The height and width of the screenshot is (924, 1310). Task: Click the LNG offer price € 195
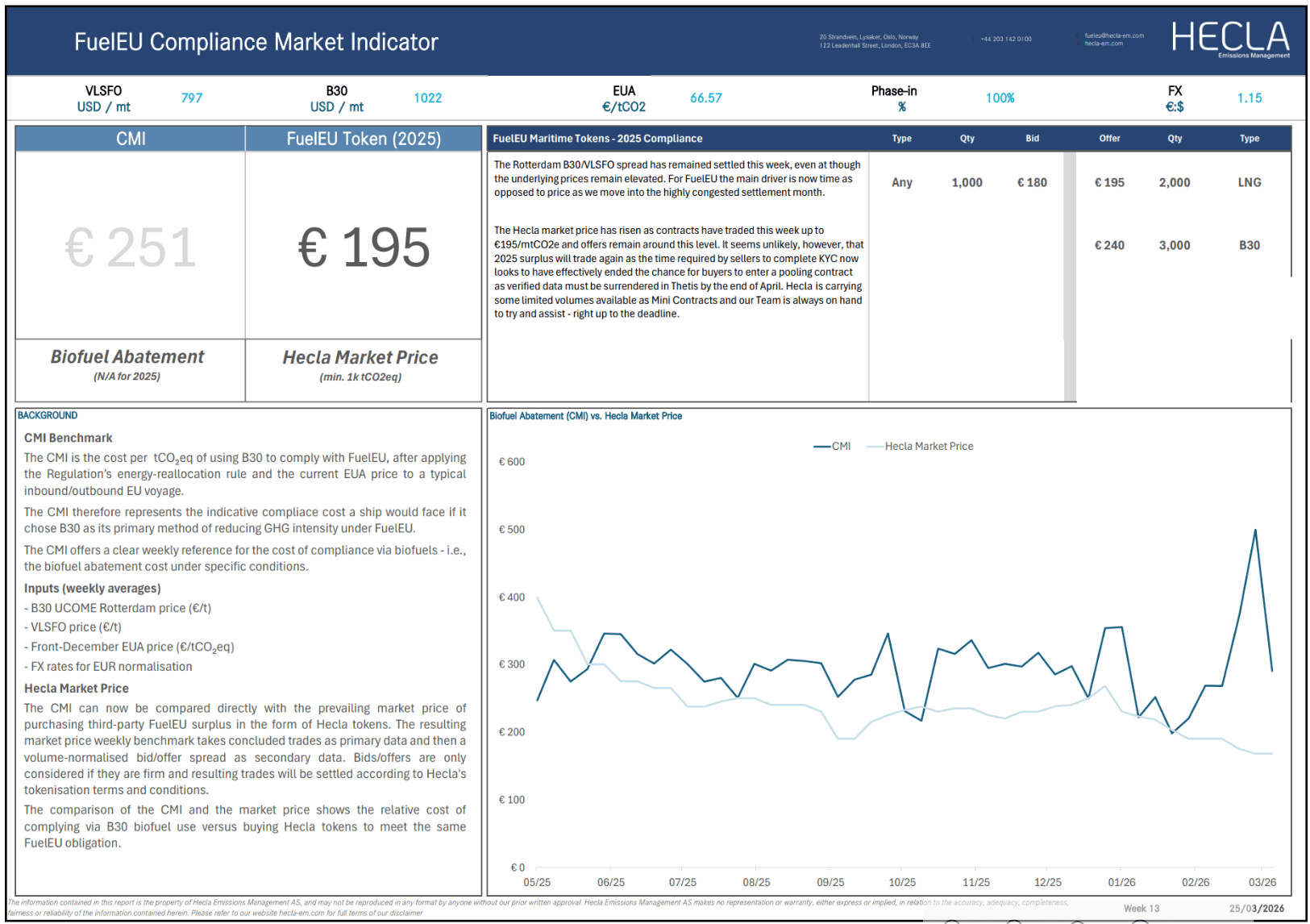coord(1109,183)
